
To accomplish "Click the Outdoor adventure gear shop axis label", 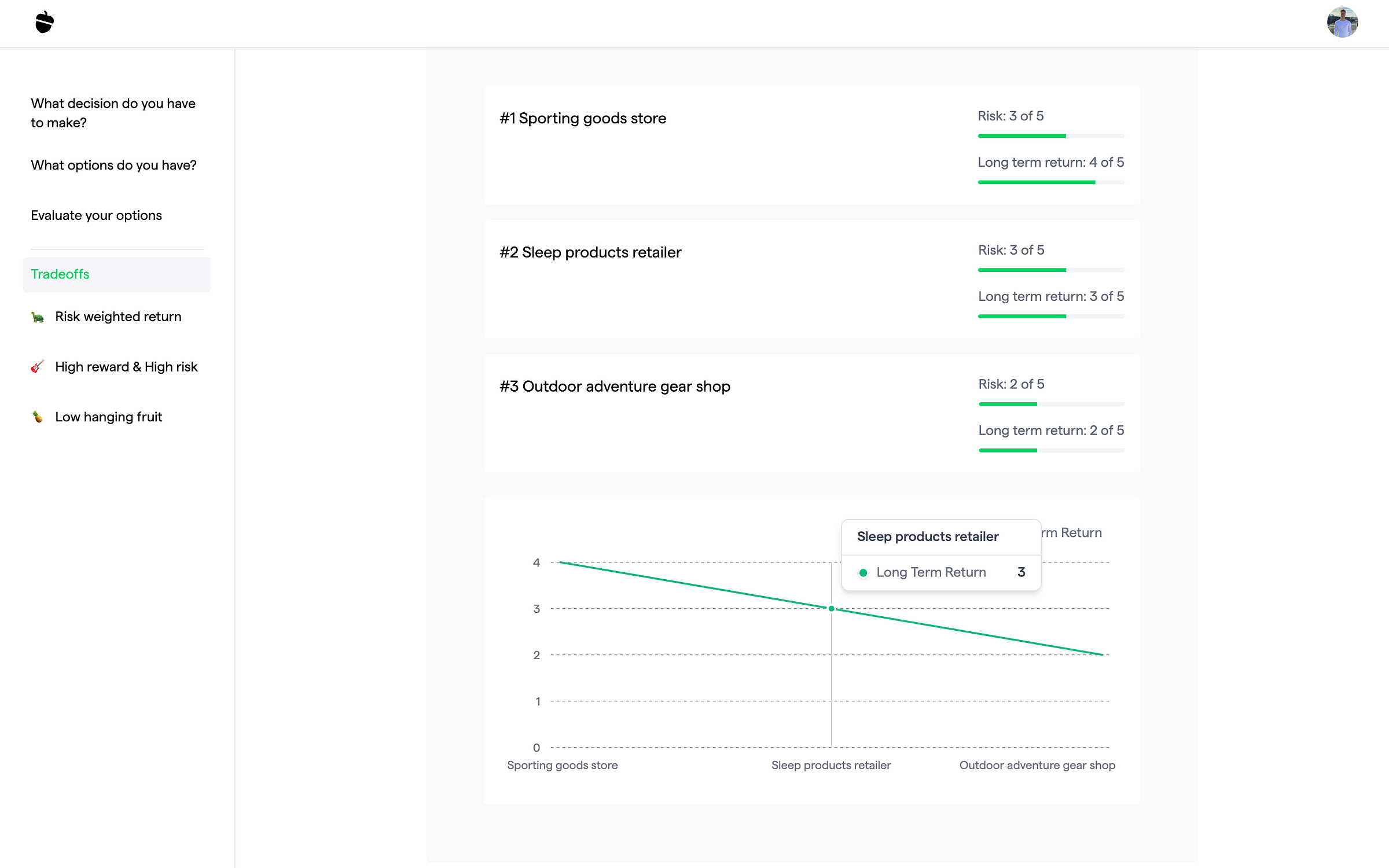I will pos(1037,765).
